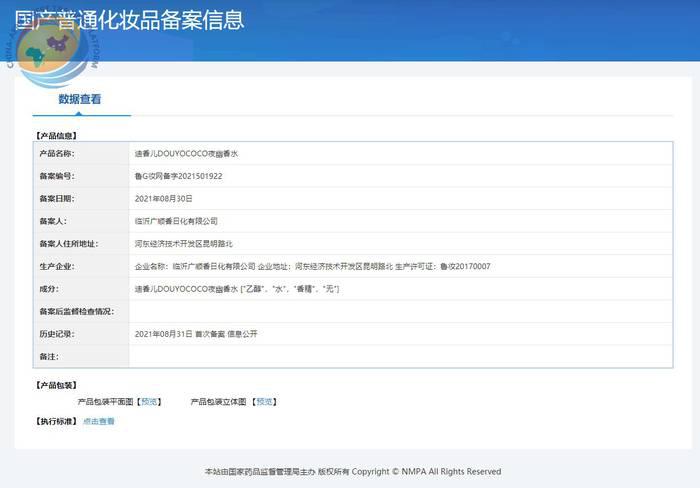
Task: Select the 生产企业 details text
Action: coord(312,267)
